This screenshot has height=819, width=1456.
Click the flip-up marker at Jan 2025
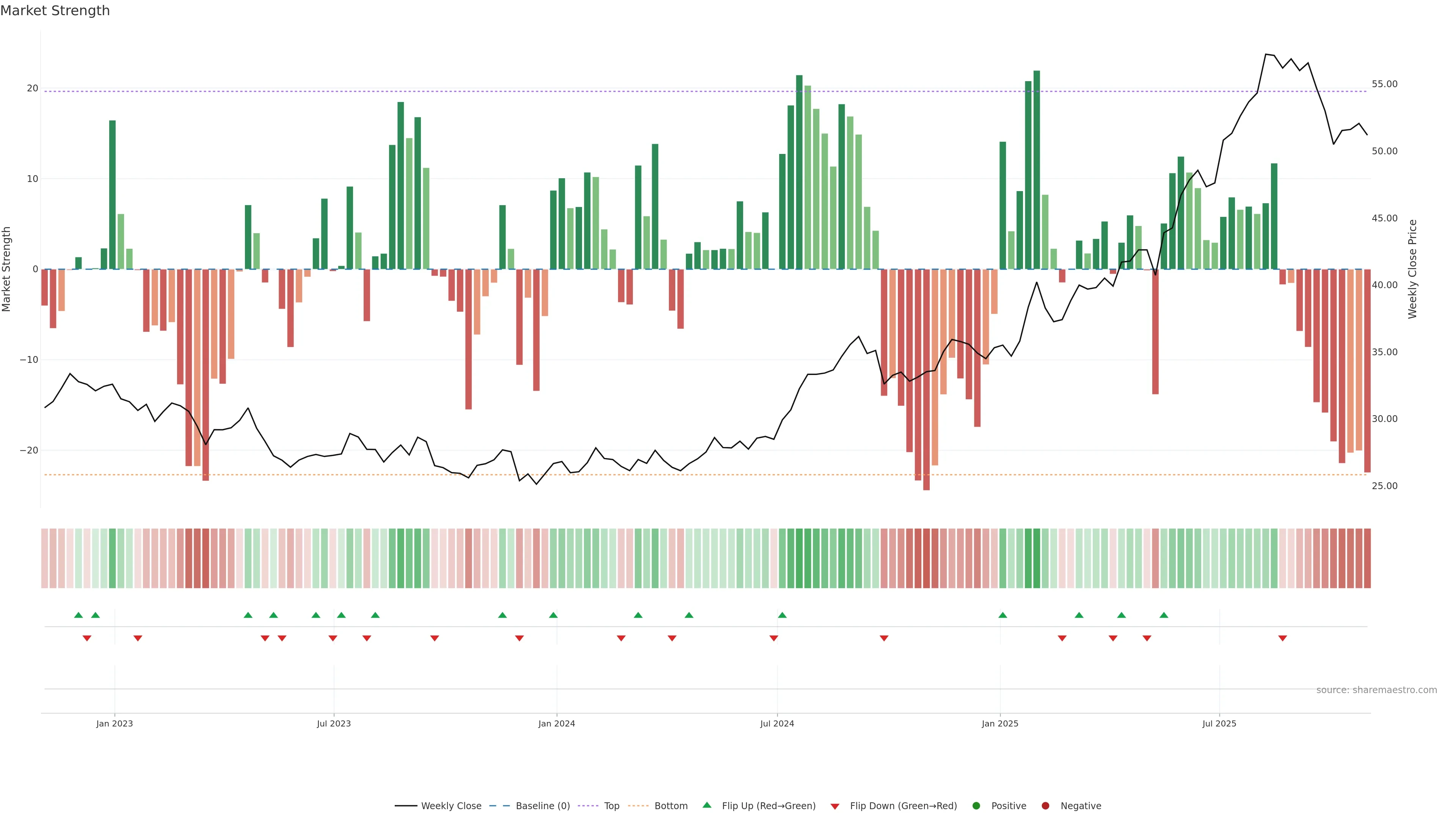1003,615
